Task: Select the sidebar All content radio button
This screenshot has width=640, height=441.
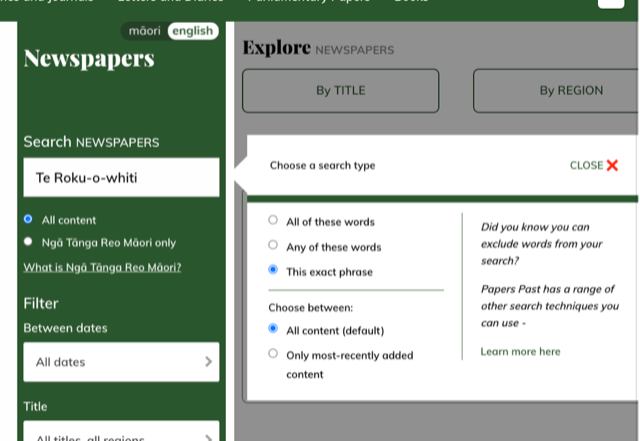Action: click(28, 219)
